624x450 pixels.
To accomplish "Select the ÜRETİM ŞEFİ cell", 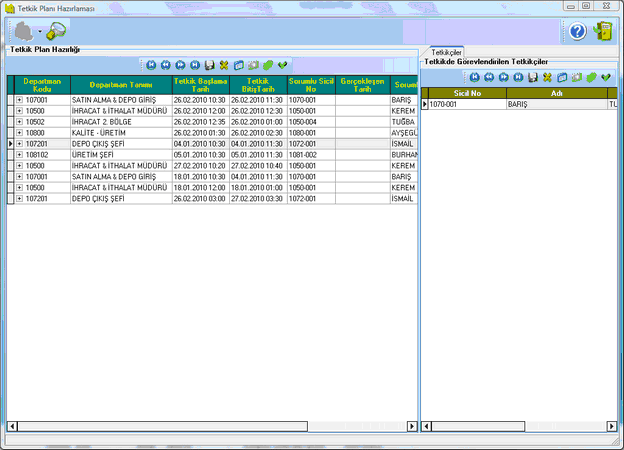I will point(121,154).
